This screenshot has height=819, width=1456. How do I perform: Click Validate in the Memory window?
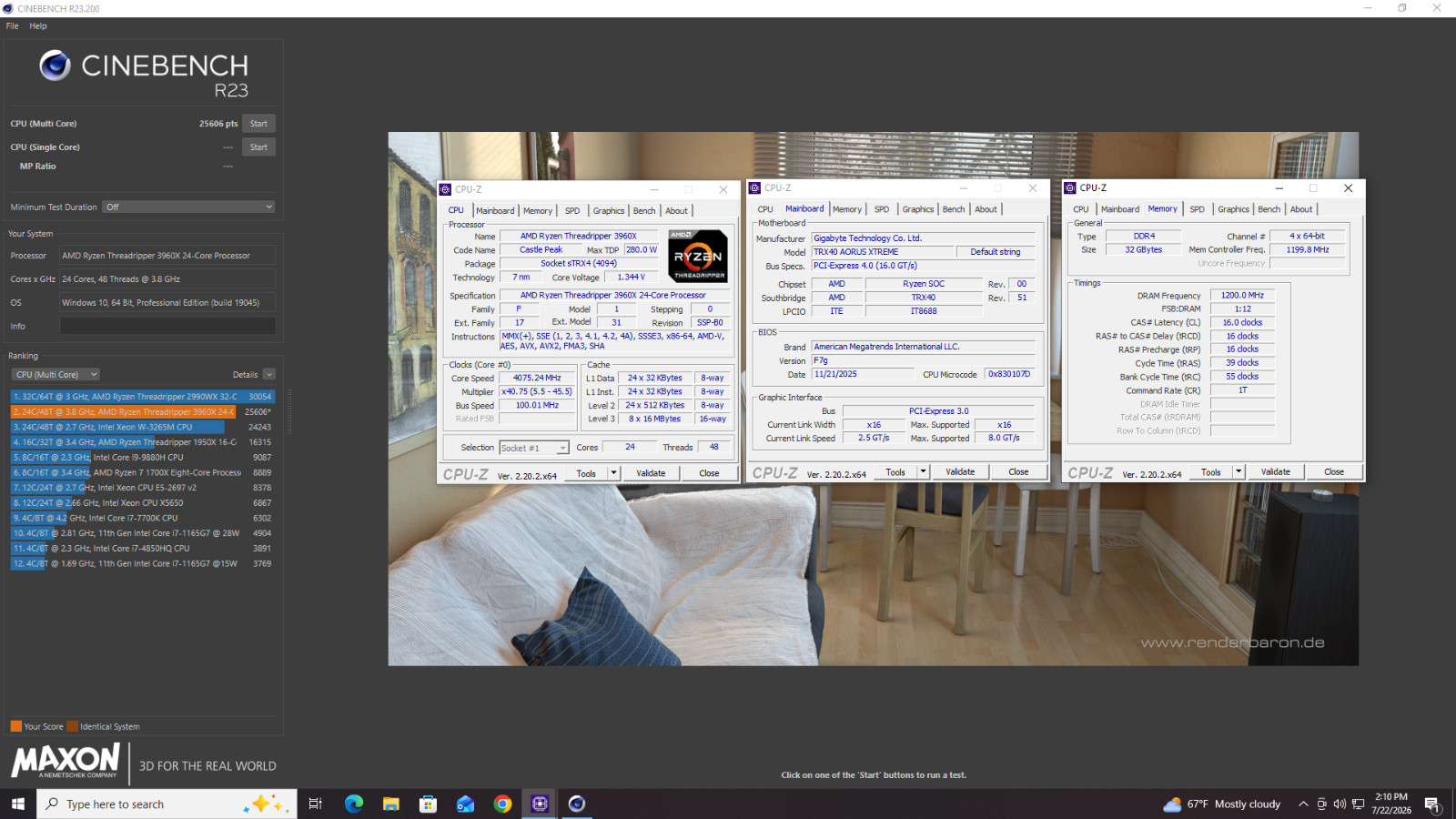click(x=1275, y=472)
